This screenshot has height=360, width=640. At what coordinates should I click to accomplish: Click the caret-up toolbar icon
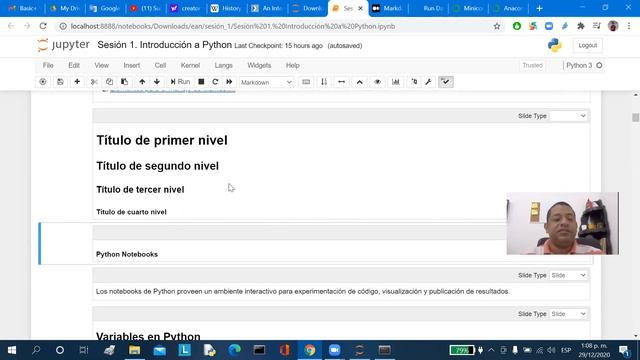click(359, 82)
